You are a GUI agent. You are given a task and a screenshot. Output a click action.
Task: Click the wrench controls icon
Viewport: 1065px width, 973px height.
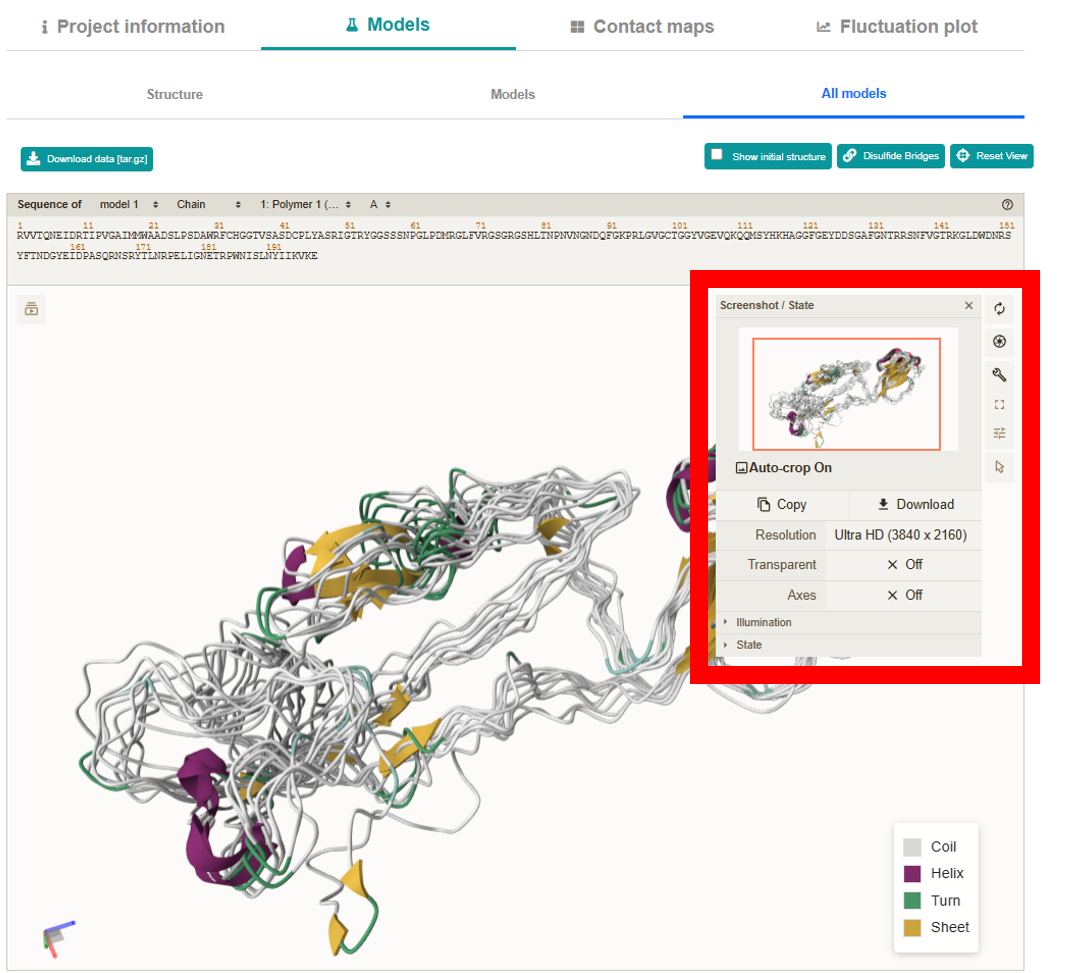(x=999, y=374)
